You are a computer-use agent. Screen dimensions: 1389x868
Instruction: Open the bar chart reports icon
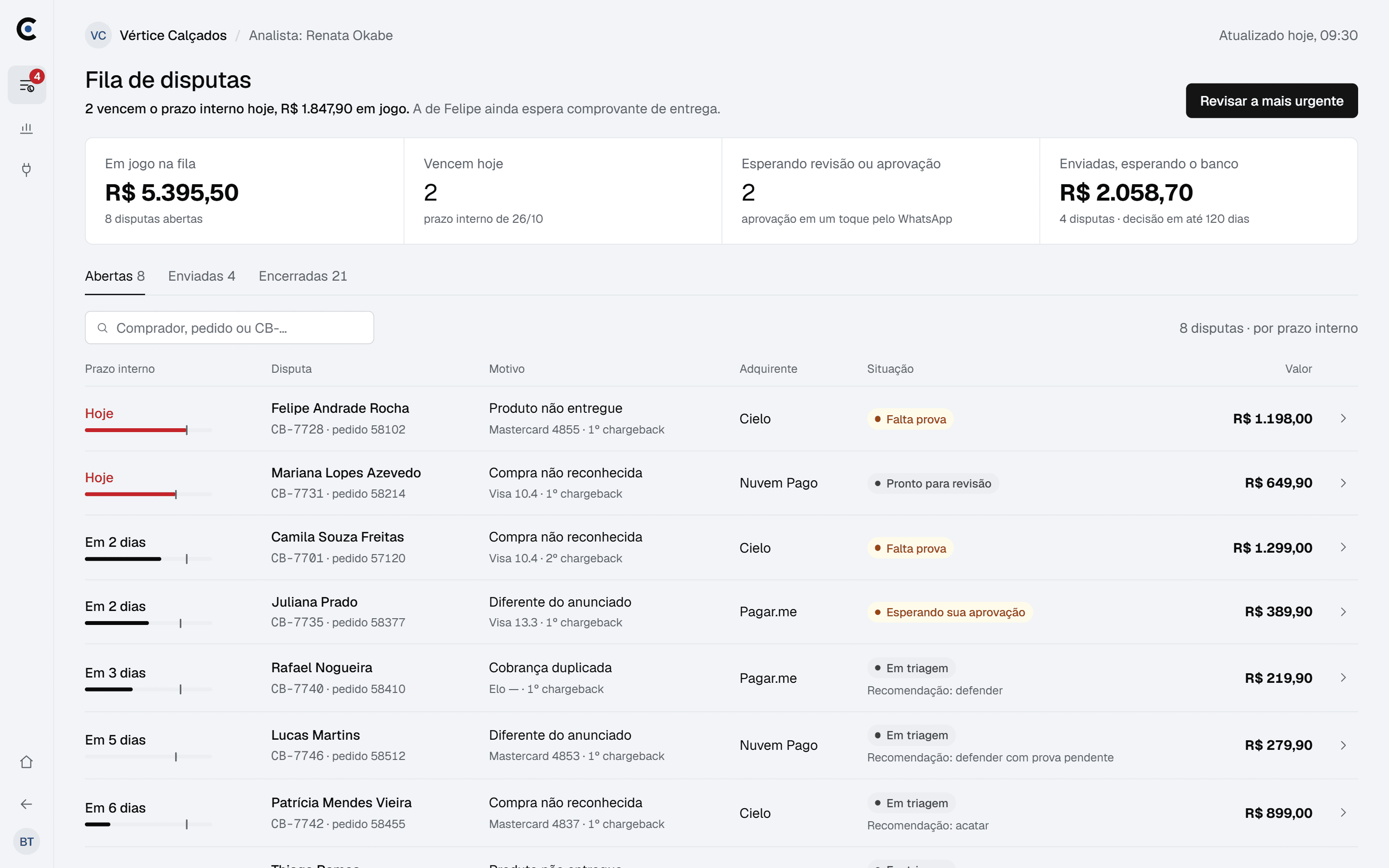[x=27, y=128]
